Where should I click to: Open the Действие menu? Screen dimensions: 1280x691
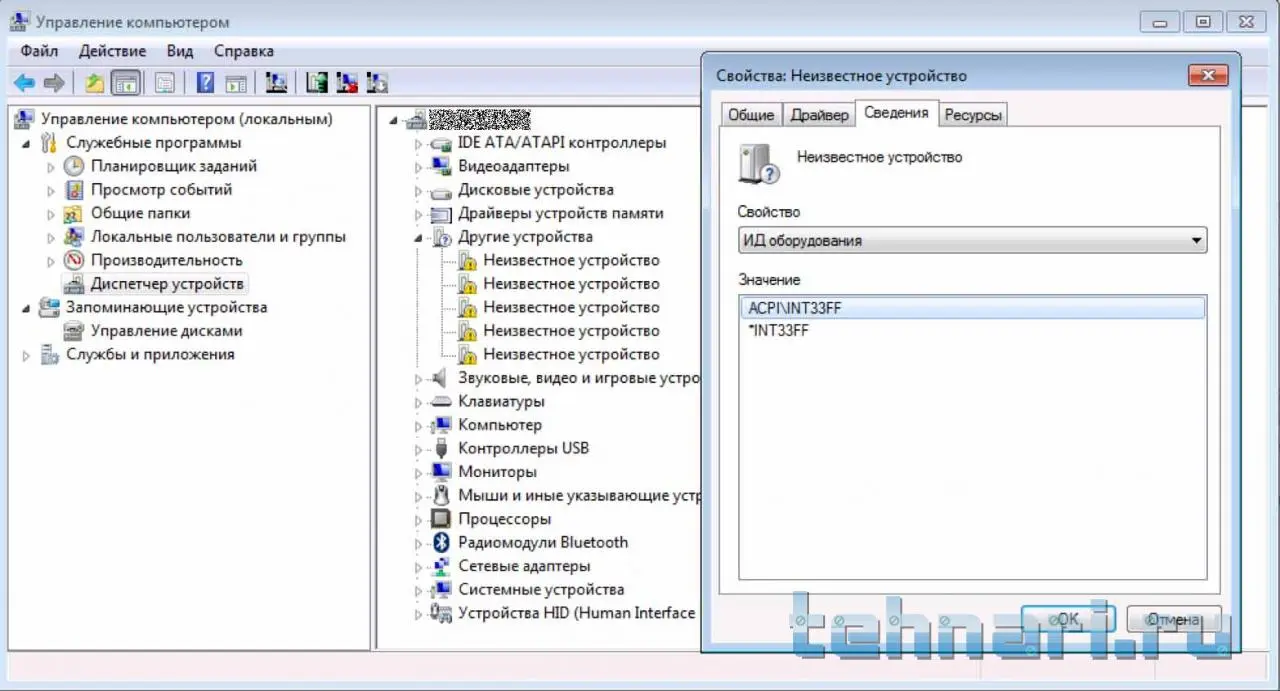(112, 51)
